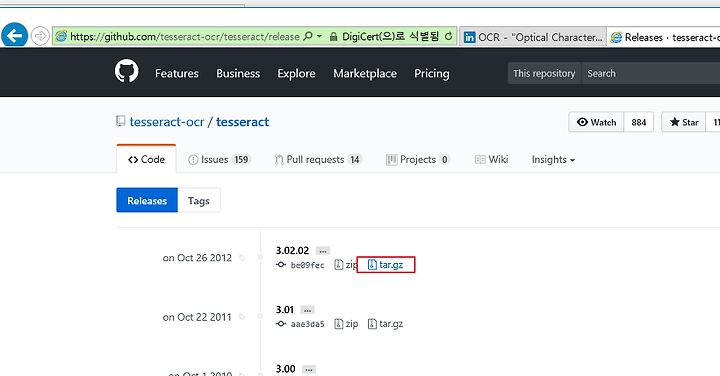
Task: Open Explore in GitHub header
Action: [x=296, y=73]
